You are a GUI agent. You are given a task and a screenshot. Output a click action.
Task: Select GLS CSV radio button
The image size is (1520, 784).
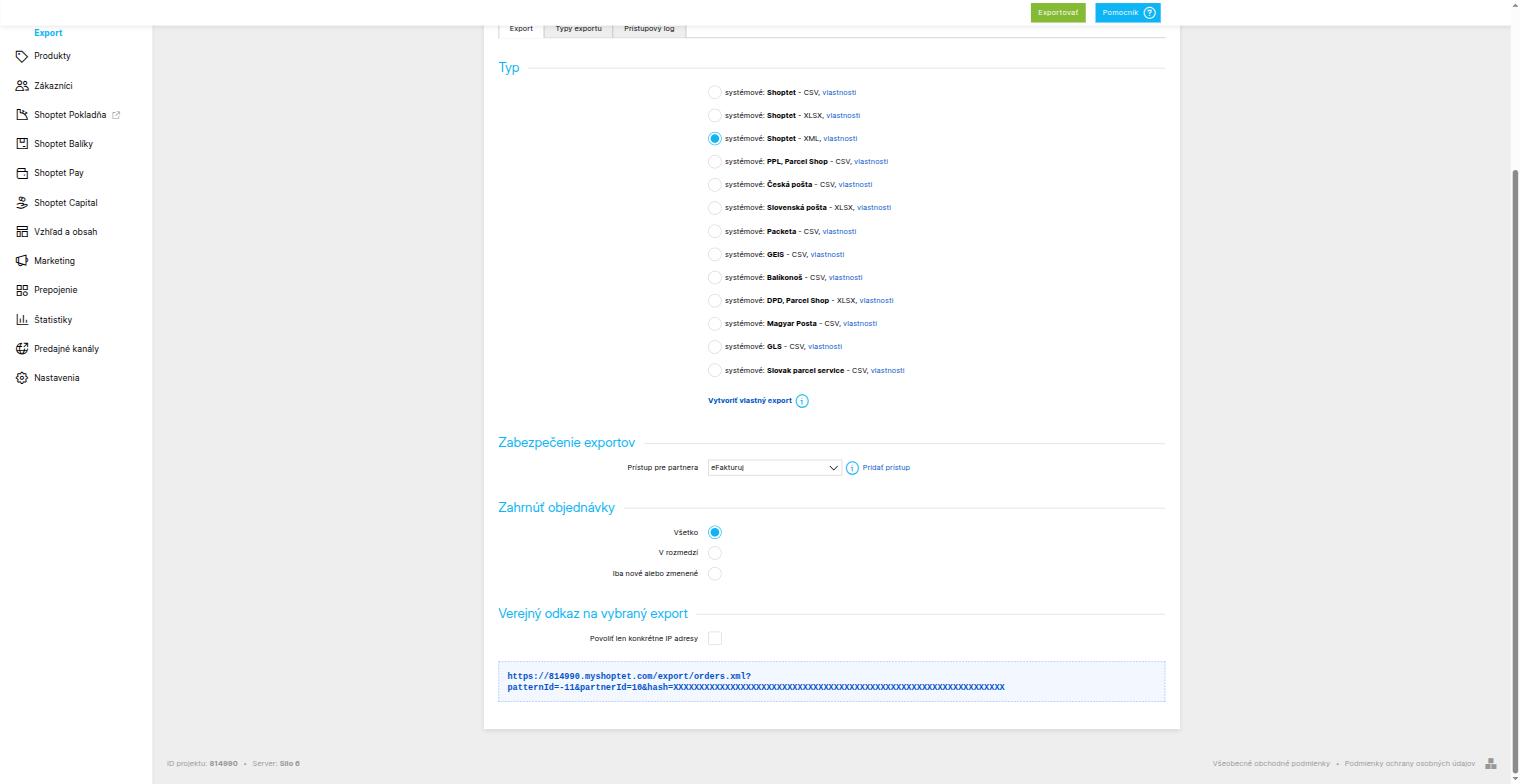click(714, 347)
